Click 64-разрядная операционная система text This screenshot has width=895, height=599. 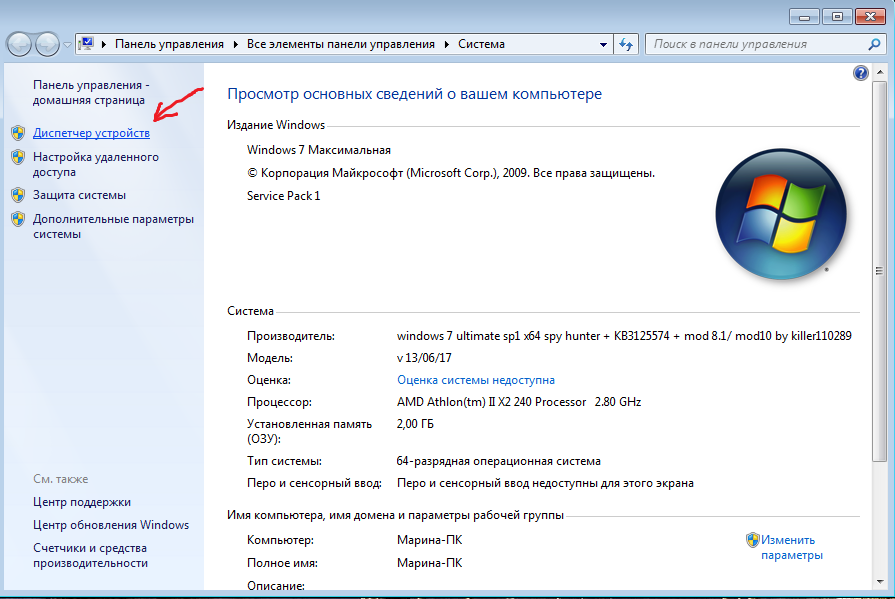click(498, 461)
